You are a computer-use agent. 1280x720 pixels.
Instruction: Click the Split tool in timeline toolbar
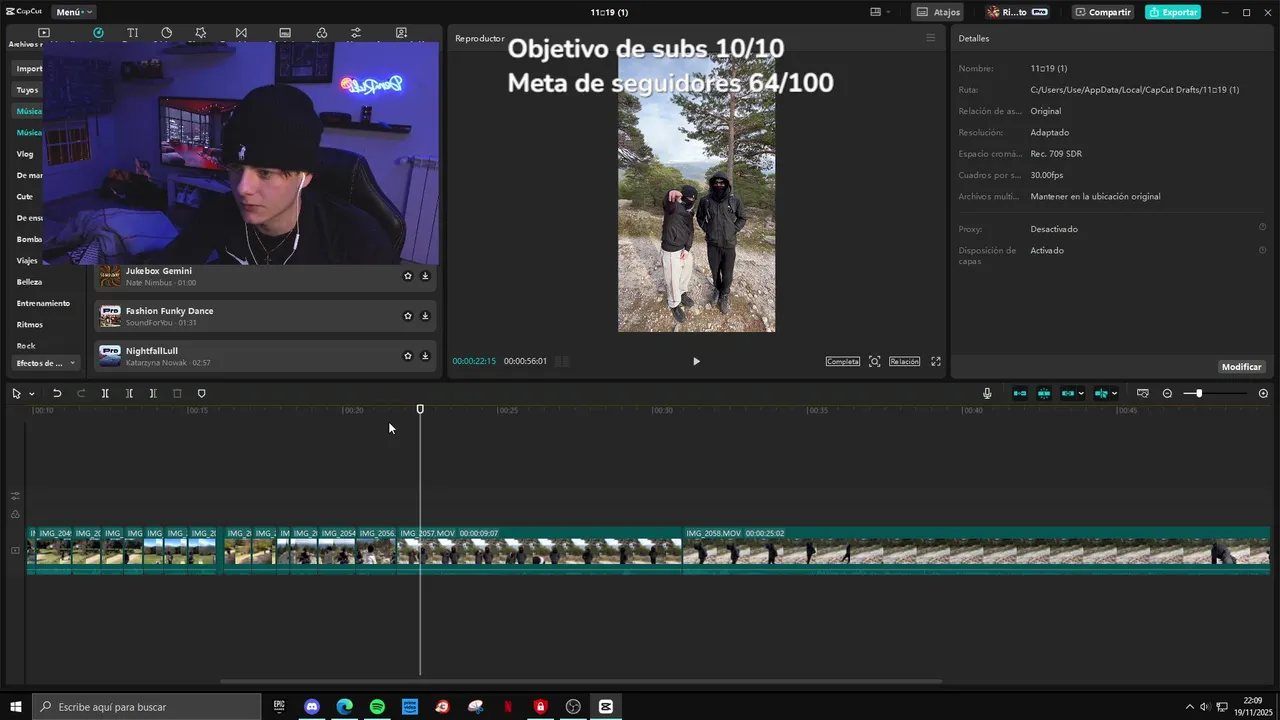tap(105, 394)
